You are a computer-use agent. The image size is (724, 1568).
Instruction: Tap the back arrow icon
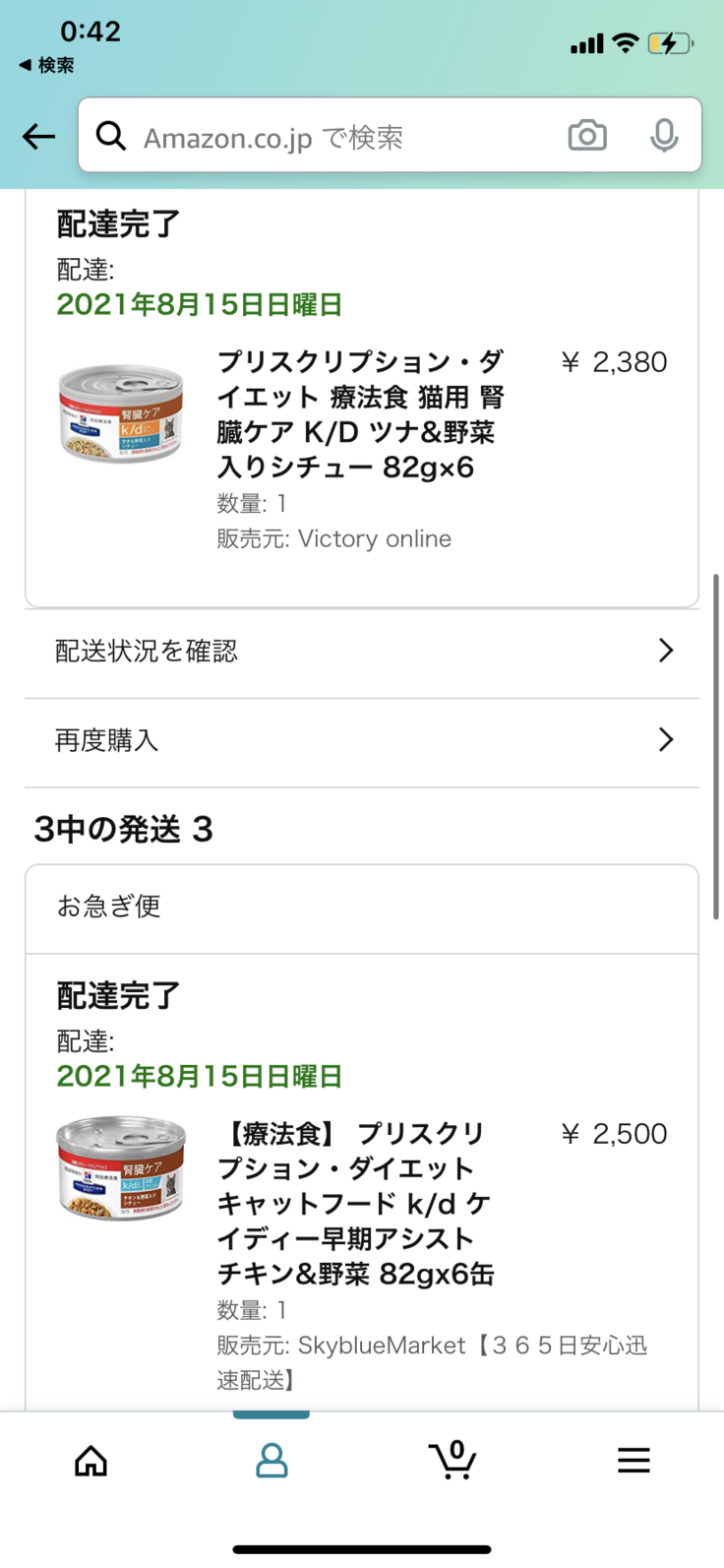tap(39, 137)
